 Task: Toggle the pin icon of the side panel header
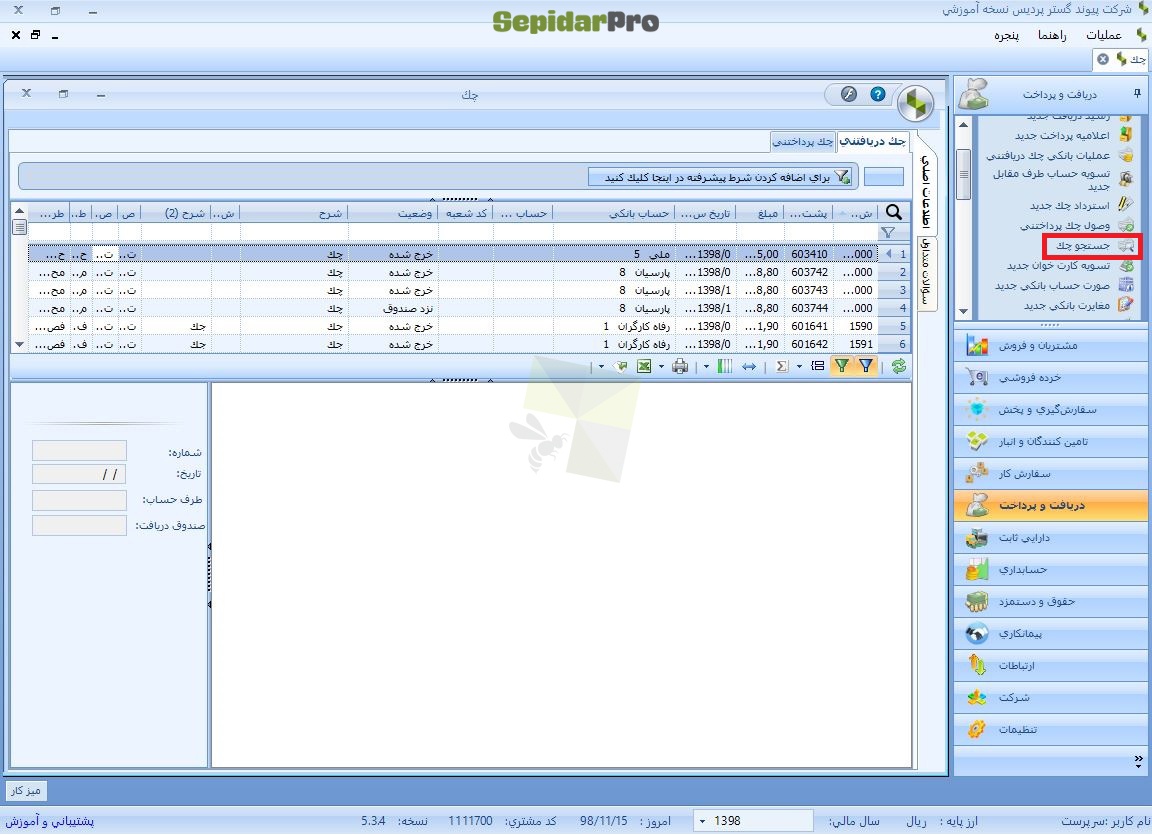click(x=1137, y=93)
